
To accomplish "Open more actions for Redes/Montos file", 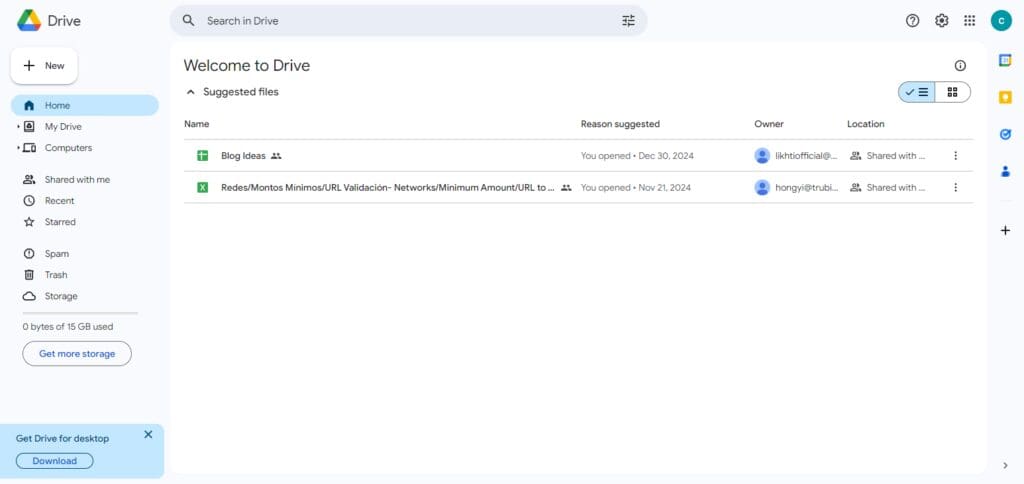I will (x=955, y=187).
